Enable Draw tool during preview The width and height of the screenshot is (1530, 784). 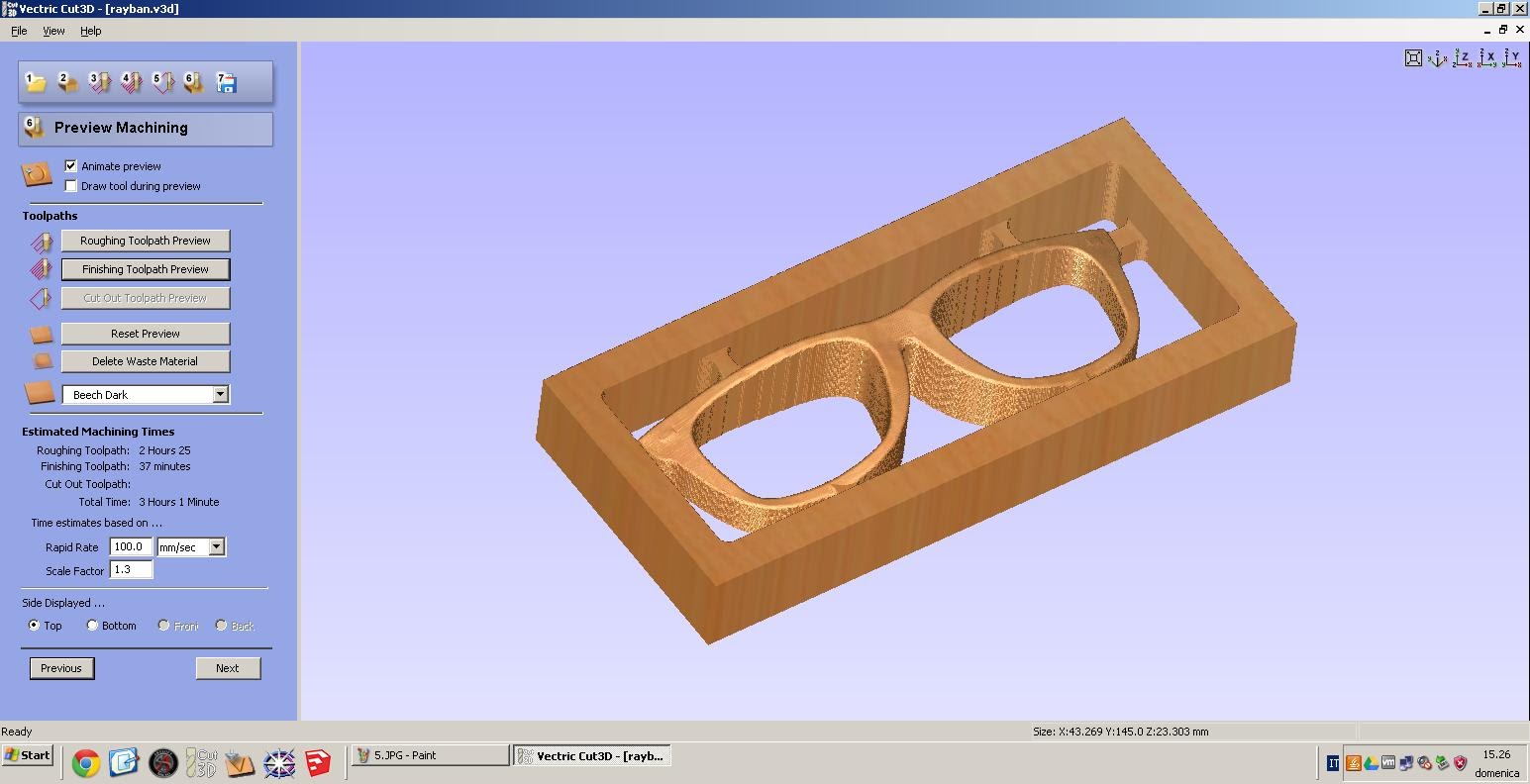coord(70,186)
